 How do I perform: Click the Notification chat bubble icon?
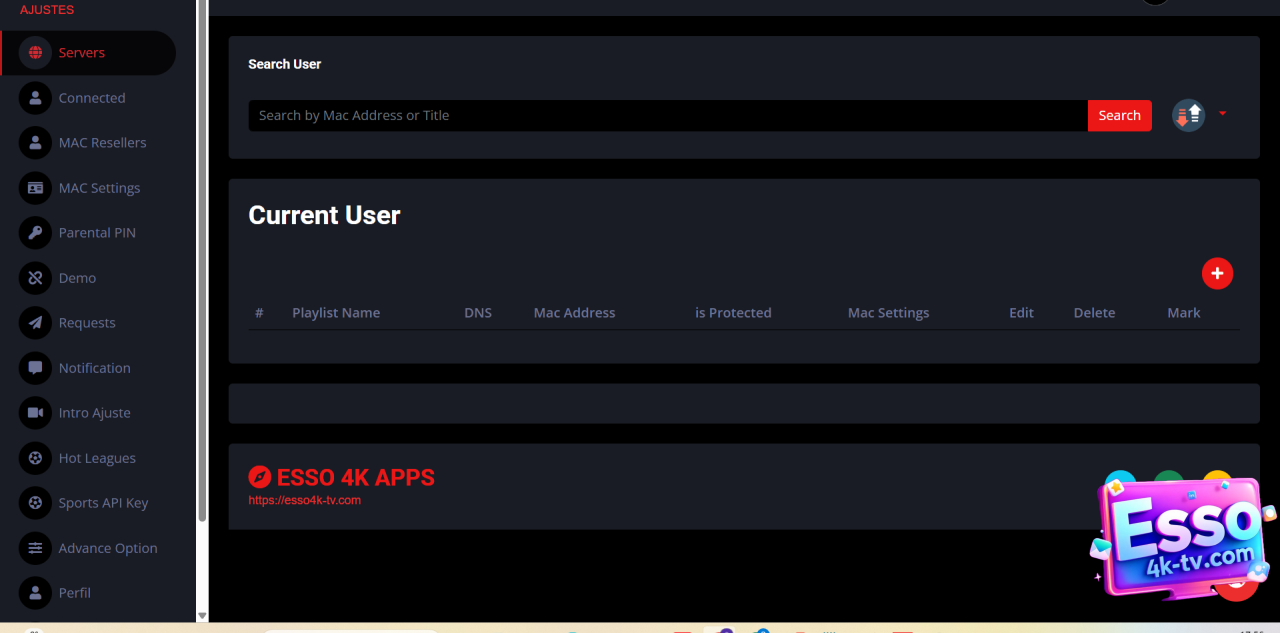pyautogui.click(x=36, y=368)
